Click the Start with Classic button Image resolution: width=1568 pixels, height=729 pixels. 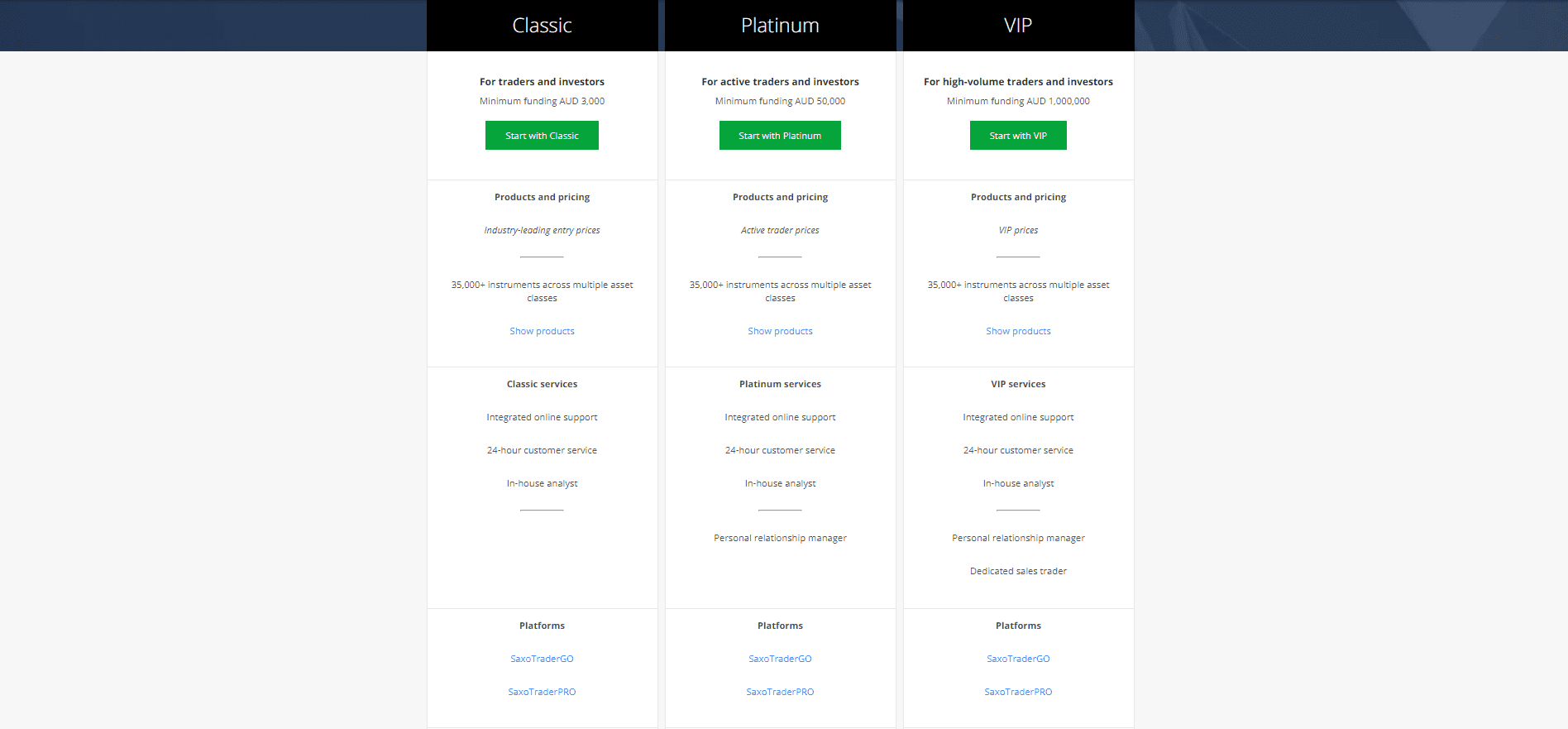[x=542, y=136]
